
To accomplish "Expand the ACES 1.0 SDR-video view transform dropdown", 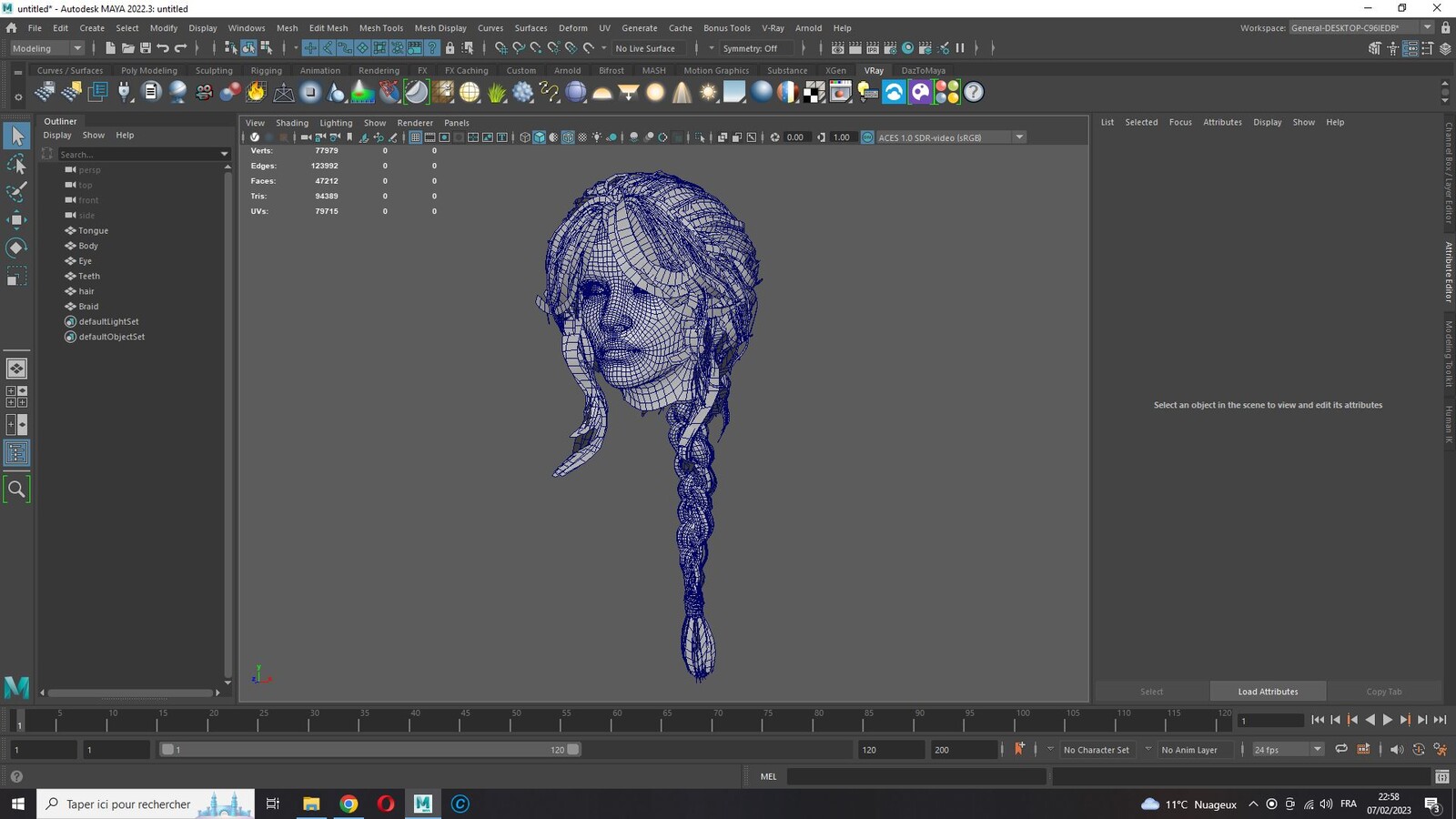I will (x=1019, y=137).
